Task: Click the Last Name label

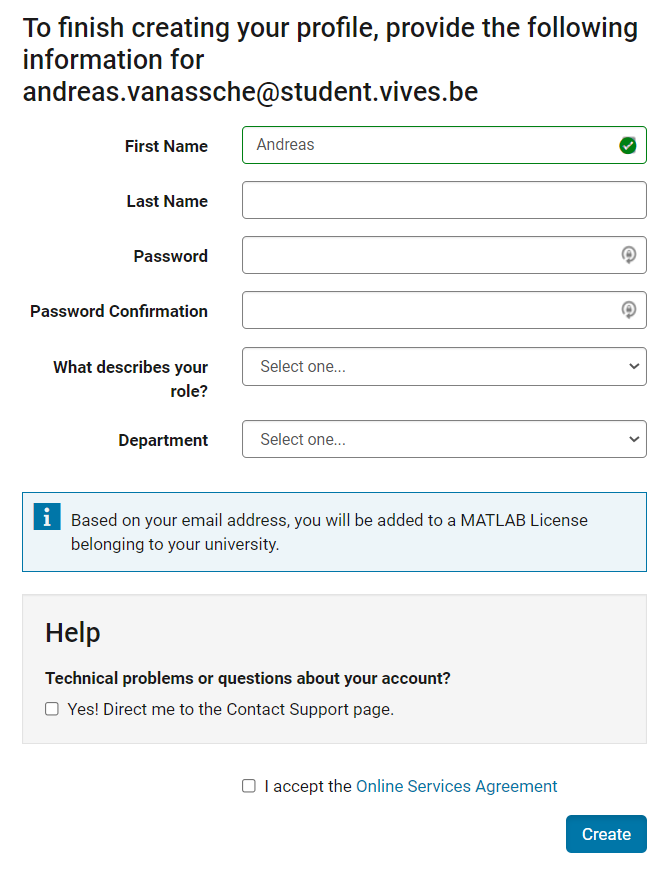Action: tap(167, 201)
